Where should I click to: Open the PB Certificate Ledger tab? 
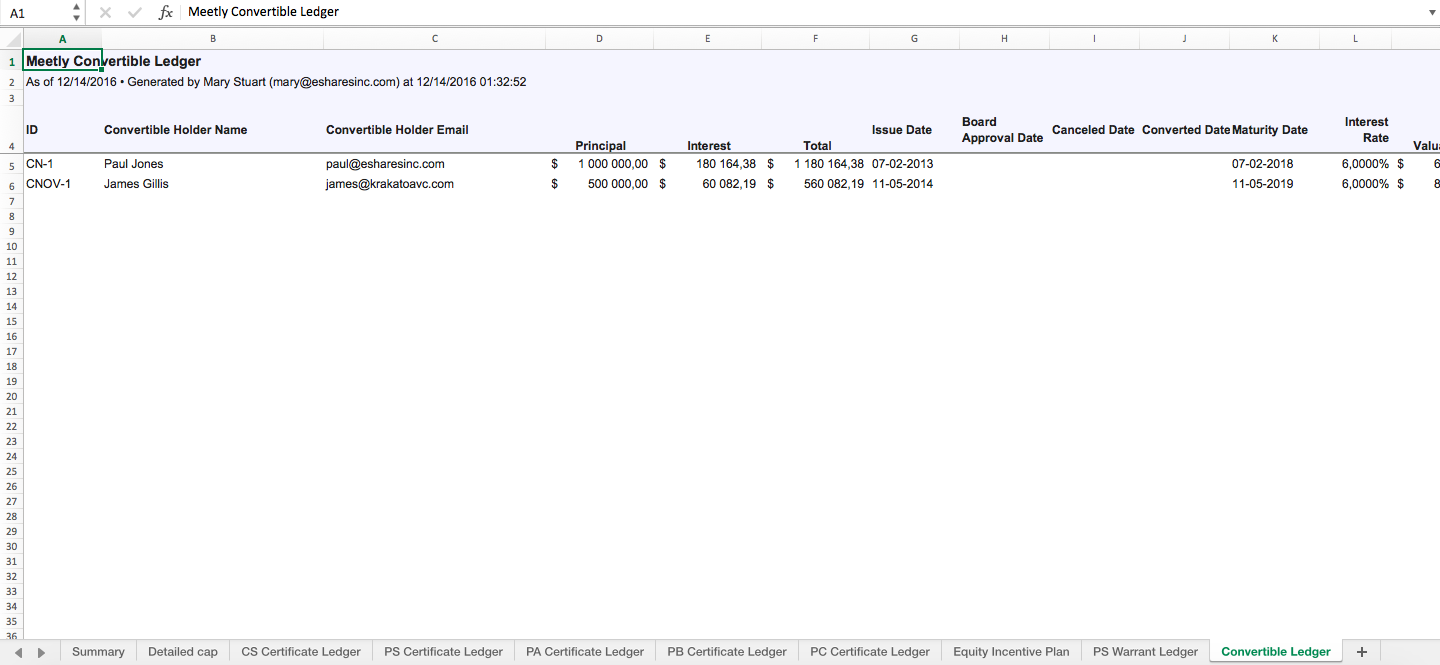(x=727, y=652)
